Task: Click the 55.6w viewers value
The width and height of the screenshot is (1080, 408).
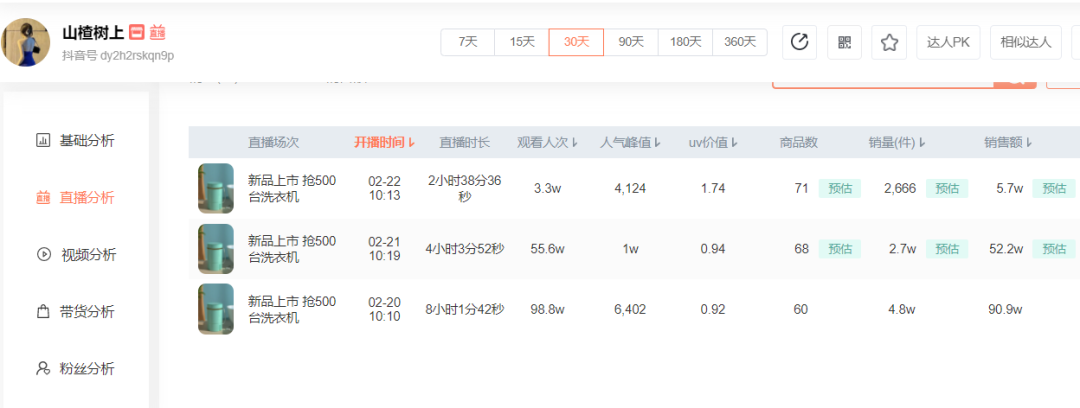Action: click(548, 249)
